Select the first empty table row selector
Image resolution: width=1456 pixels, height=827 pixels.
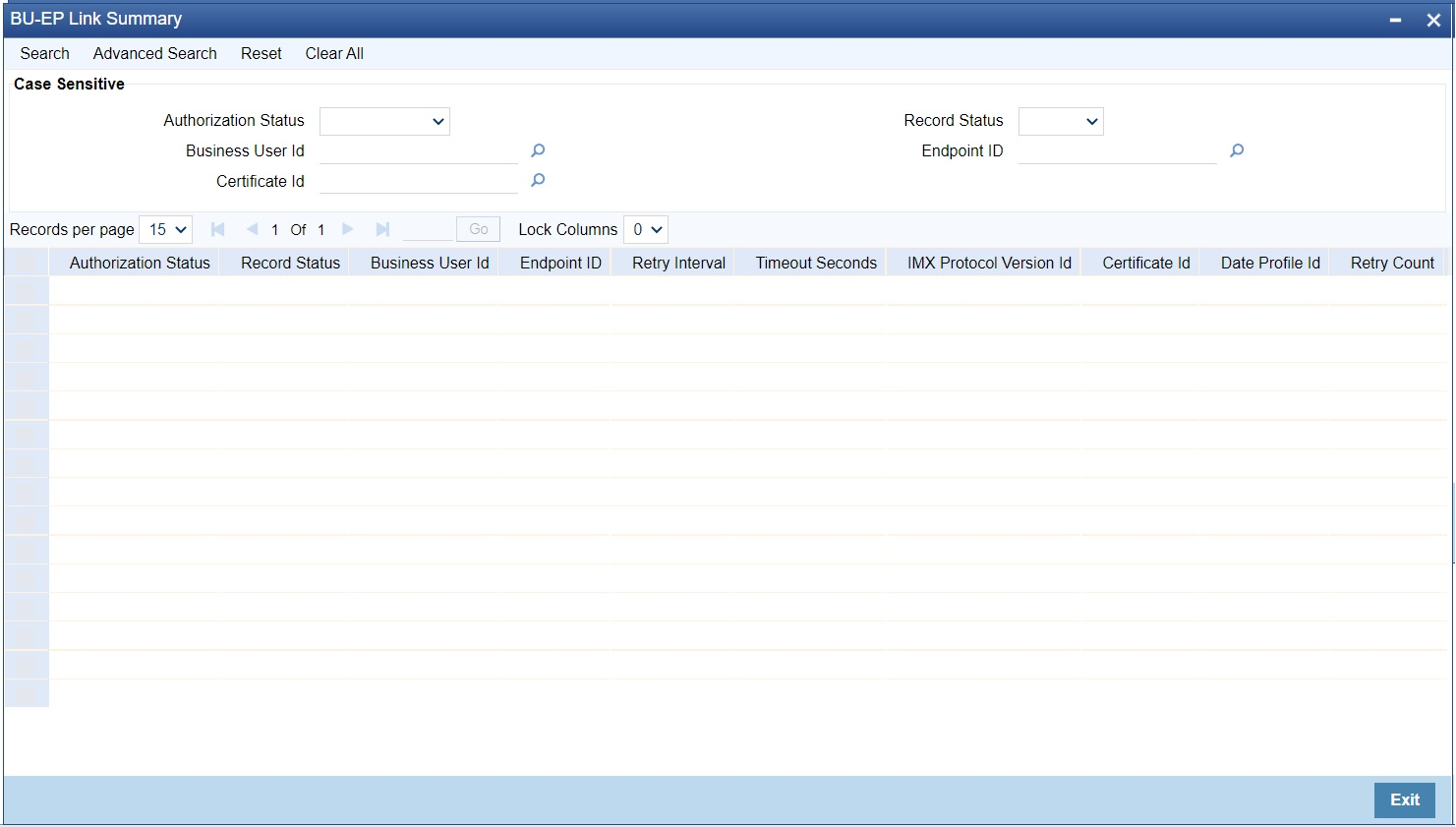pyautogui.click(x=27, y=291)
